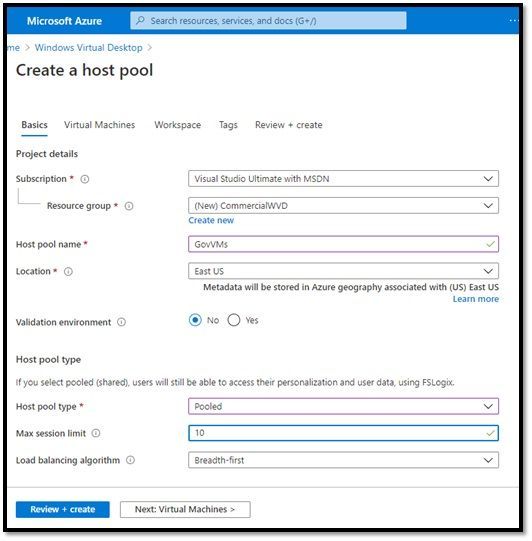The image size is (532, 541).
Task: Show info tooltip for Location
Action: 68,272
